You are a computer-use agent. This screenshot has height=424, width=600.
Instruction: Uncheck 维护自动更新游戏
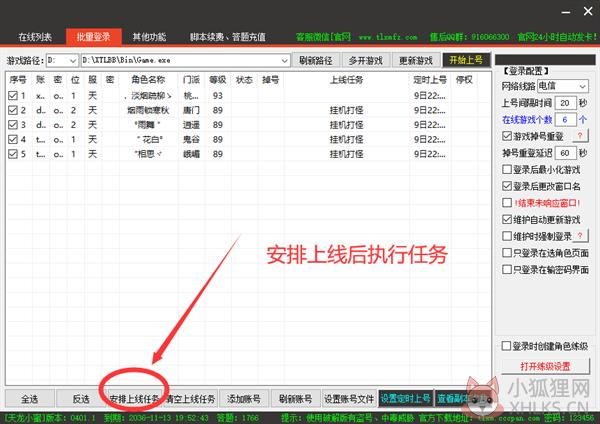click(x=507, y=219)
